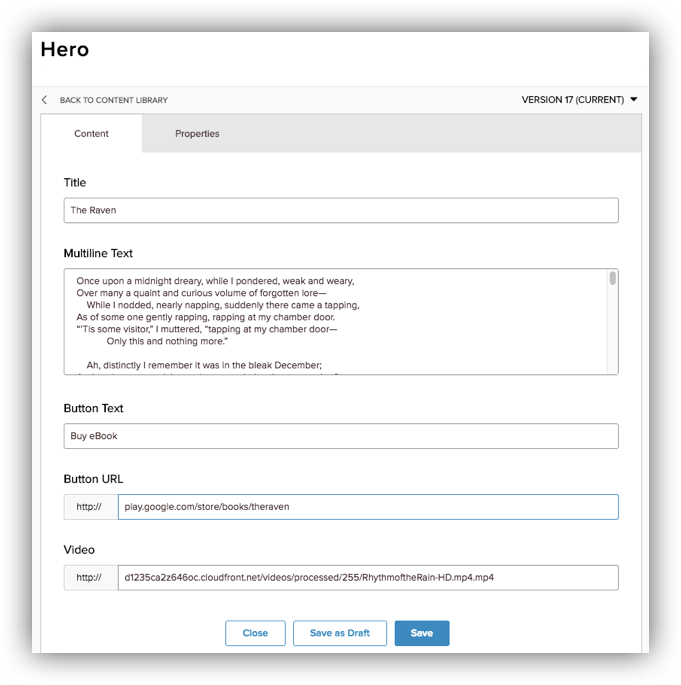Viewport: 681px width, 685px height.
Task: Hit the blue Save button
Action: (x=421, y=633)
